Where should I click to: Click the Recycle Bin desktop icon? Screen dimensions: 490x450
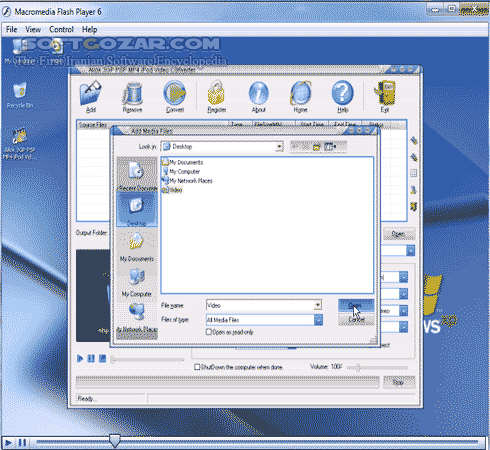tap(20, 95)
